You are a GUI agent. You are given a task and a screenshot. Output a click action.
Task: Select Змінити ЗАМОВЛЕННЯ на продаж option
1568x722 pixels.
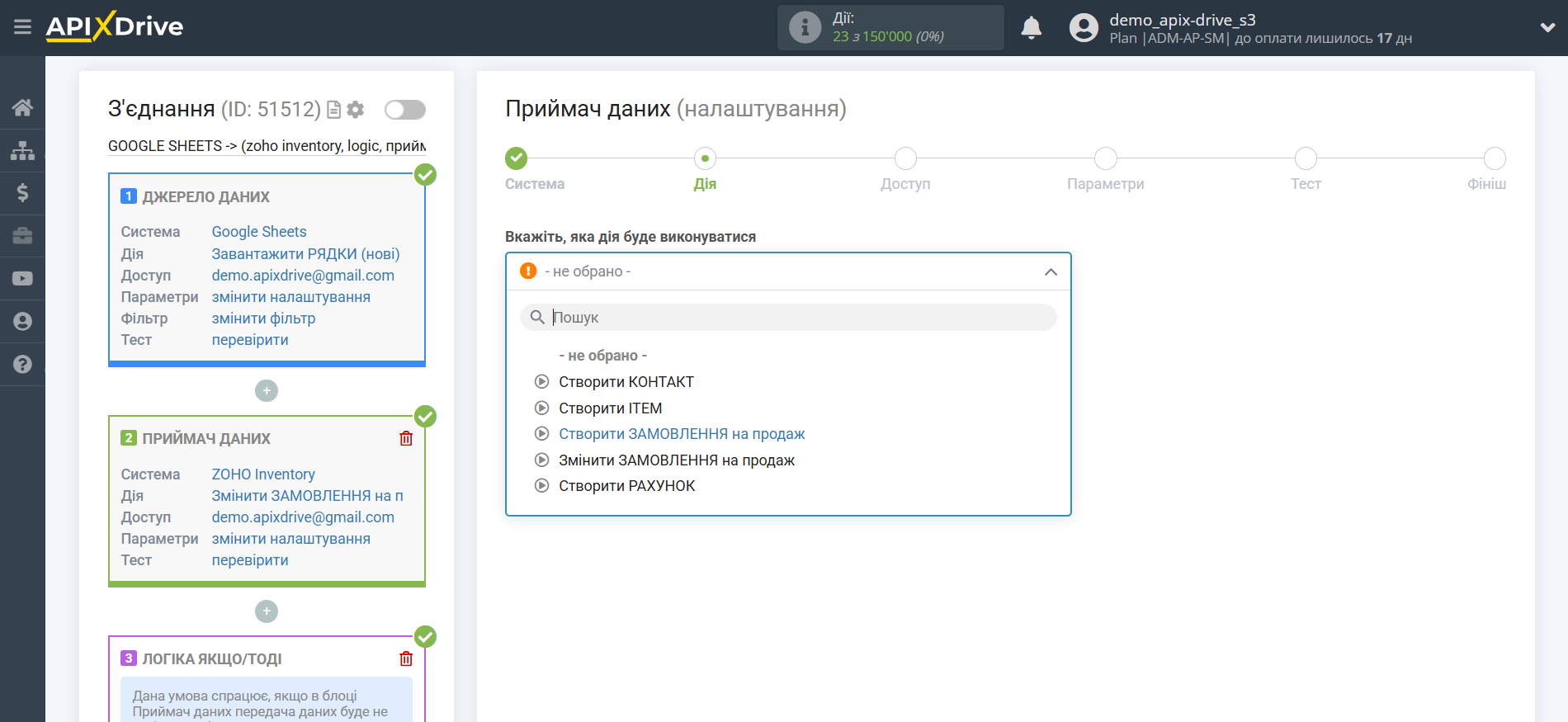tap(677, 460)
